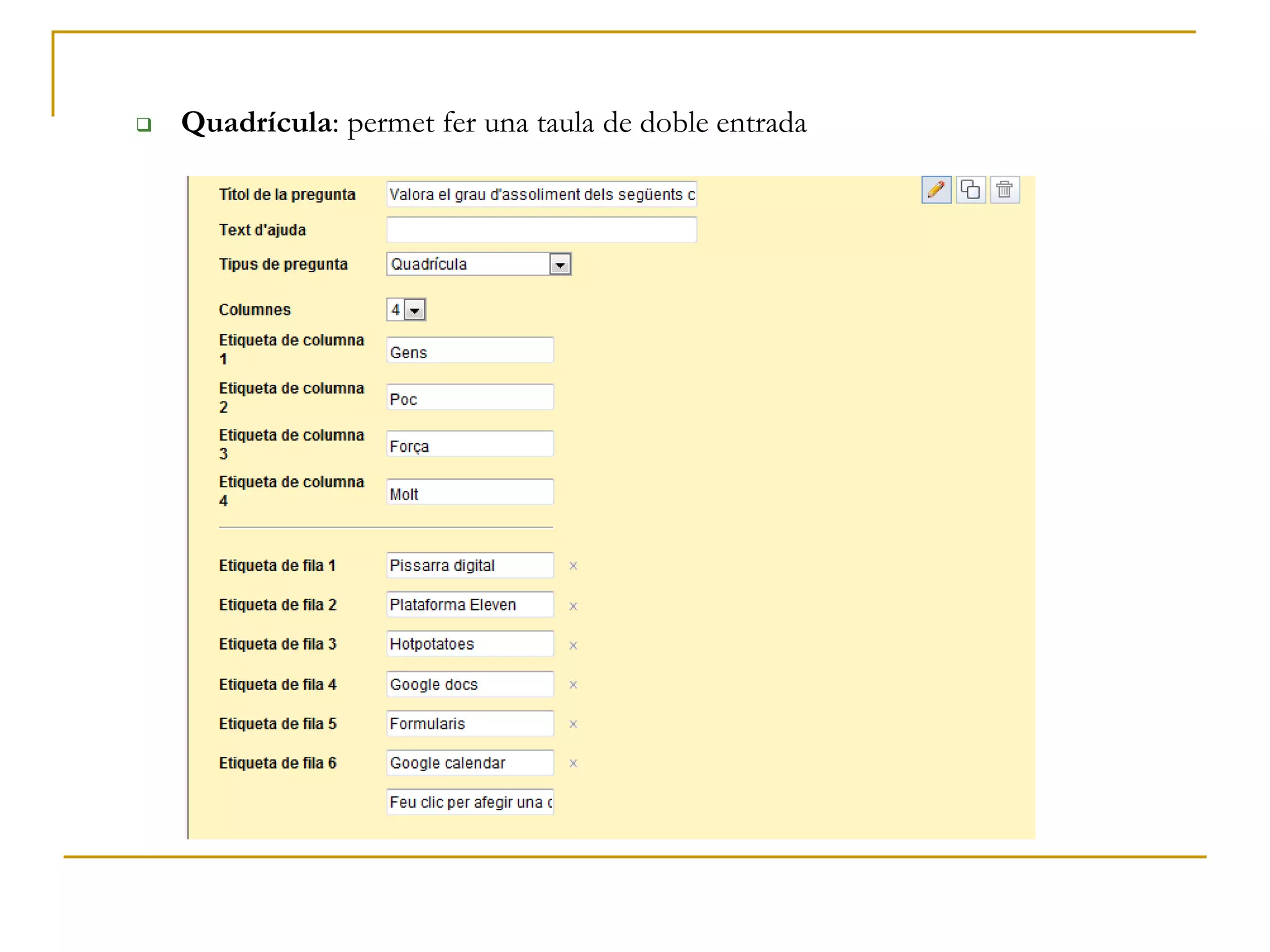The image size is (1270, 952).
Task: Click the Etiqueta de fila 6 label
Action: [x=278, y=763]
